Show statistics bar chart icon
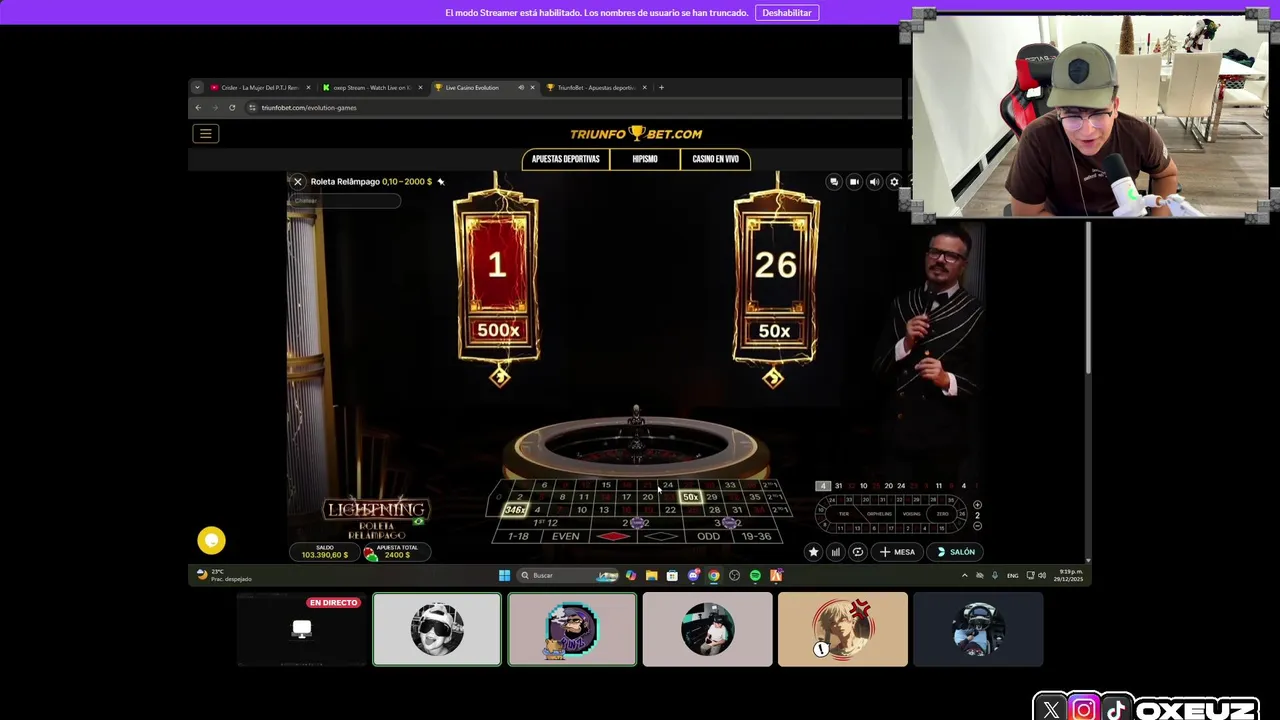1280x720 pixels. point(835,552)
